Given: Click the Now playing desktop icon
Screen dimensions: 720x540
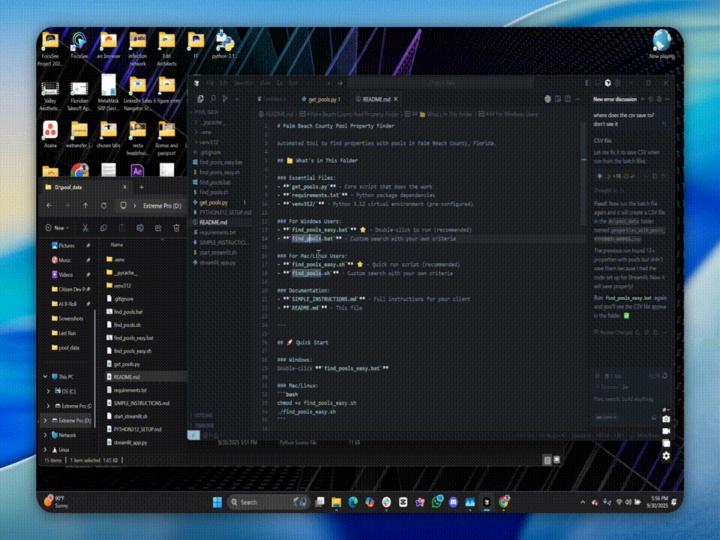Looking at the screenshot, I should (x=662, y=45).
